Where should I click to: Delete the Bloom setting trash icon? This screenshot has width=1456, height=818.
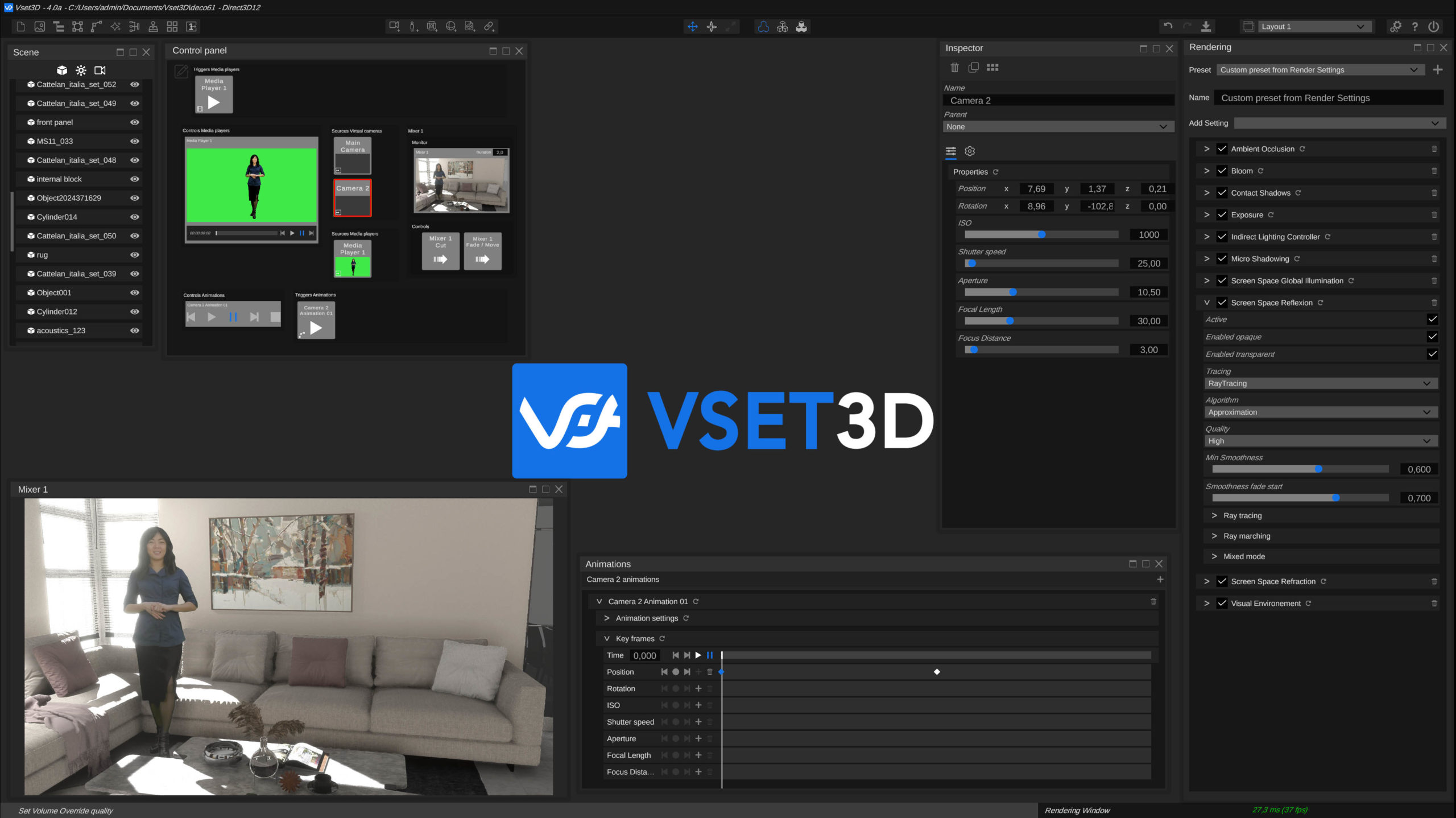[1434, 171]
